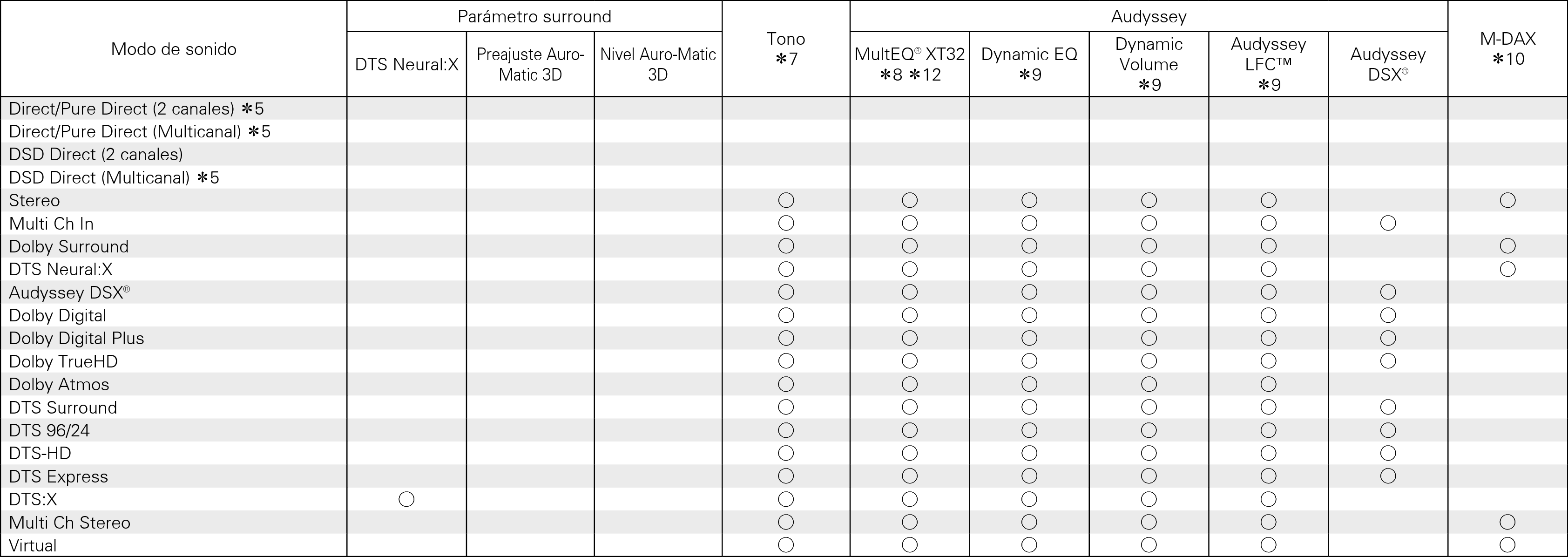The image size is (1568, 557).
Task: Click Audyssey DSX circle in Multi Ch In row
Action: point(1388,224)
